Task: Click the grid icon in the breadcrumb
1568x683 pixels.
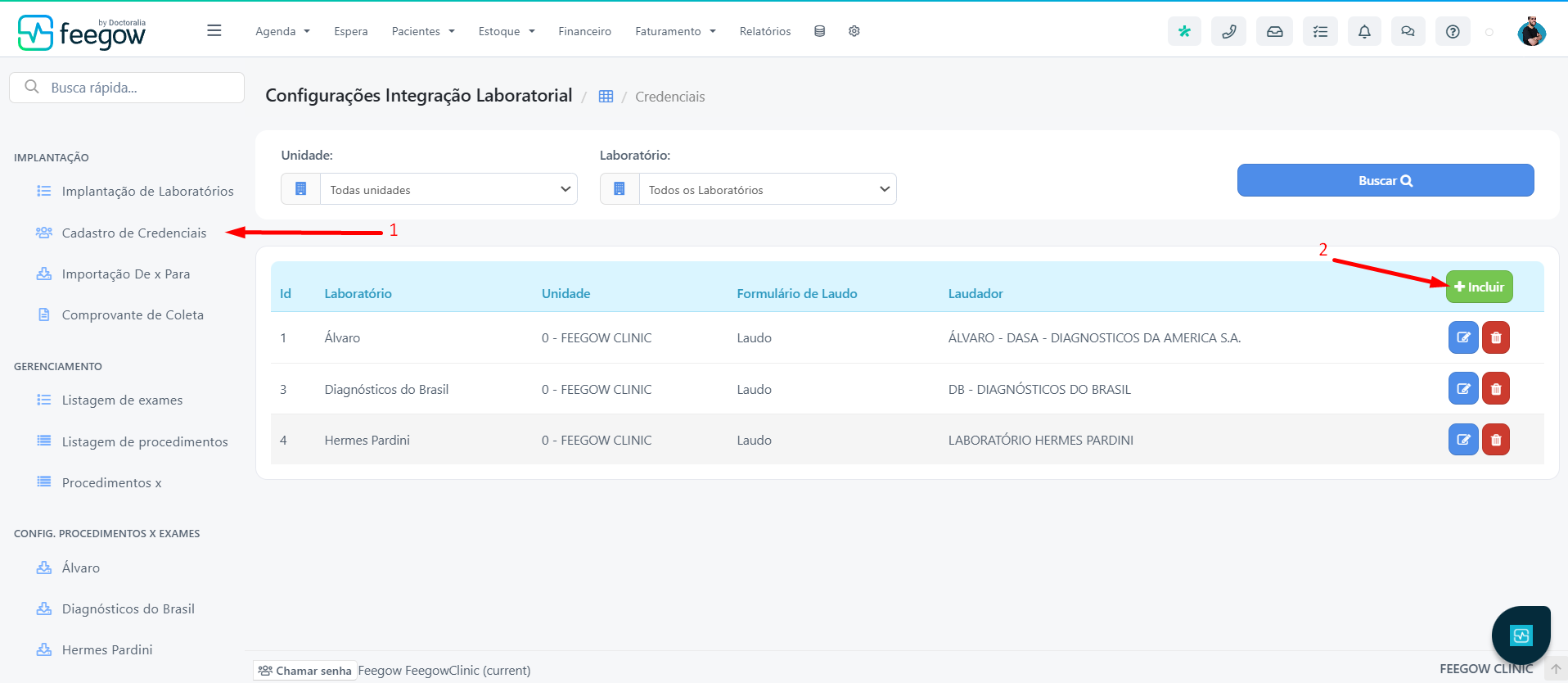Action: point(606,97)
